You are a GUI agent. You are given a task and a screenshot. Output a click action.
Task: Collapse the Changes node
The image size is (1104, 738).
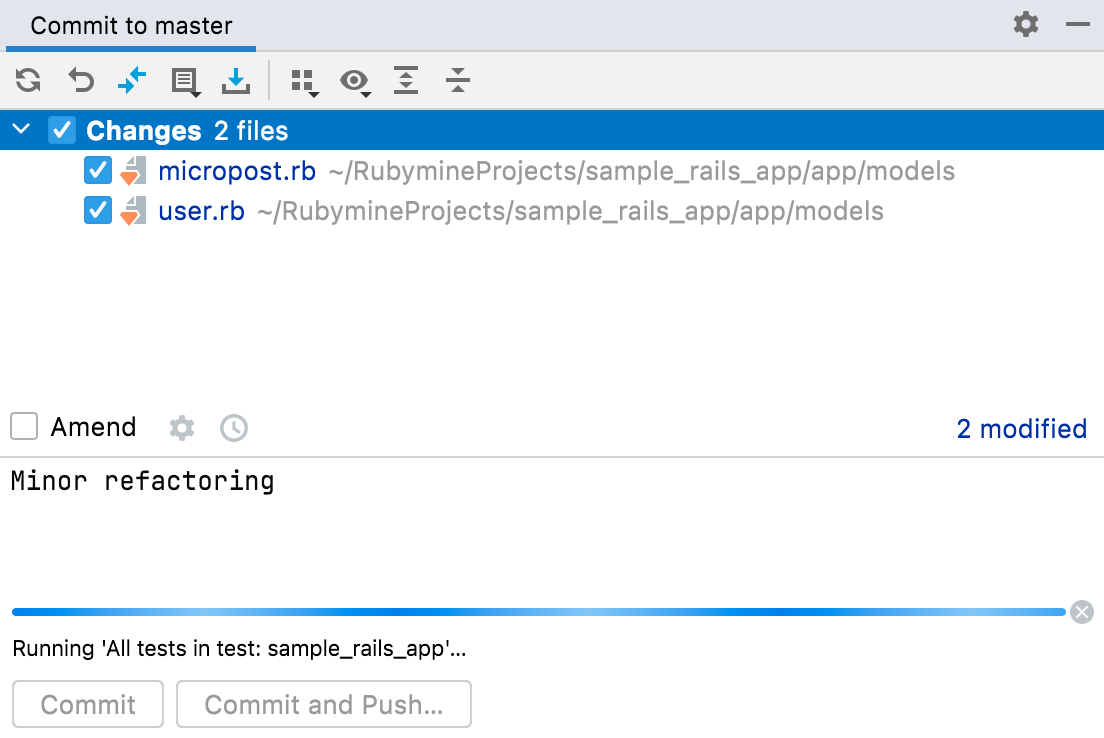(20, 129)
